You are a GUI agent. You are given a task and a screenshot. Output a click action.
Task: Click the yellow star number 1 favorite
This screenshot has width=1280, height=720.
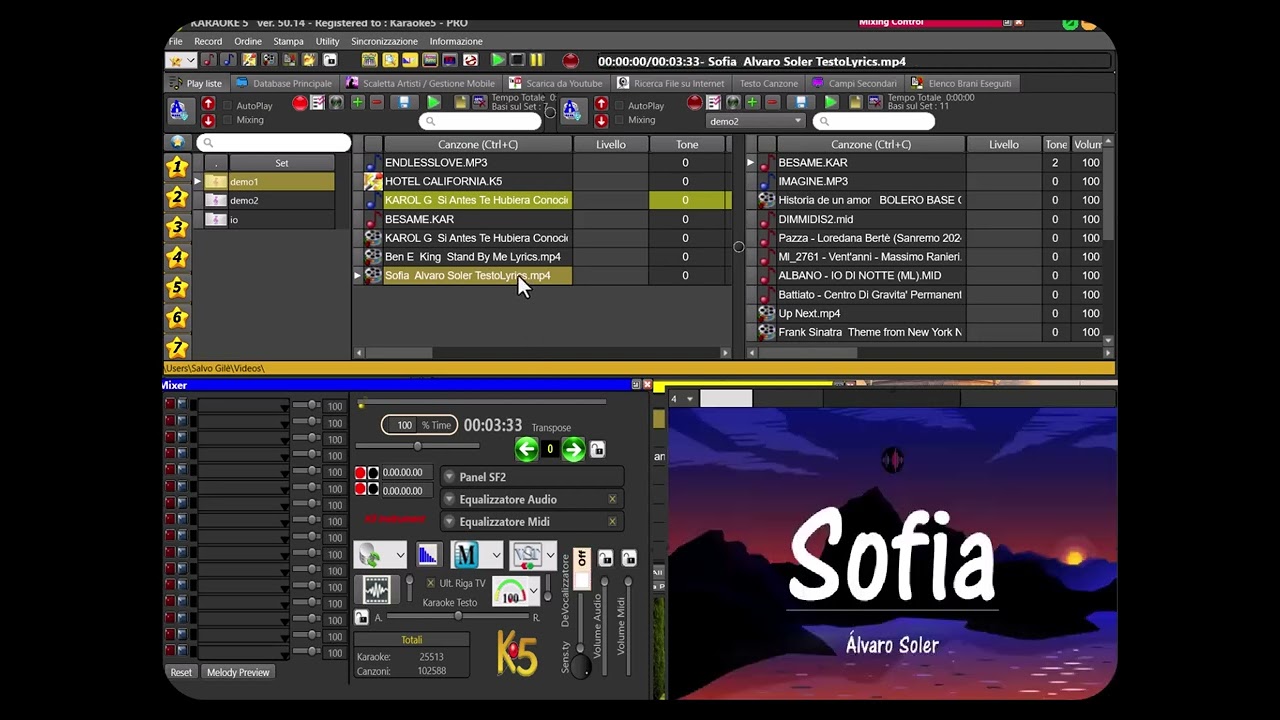tap(178, 167)
